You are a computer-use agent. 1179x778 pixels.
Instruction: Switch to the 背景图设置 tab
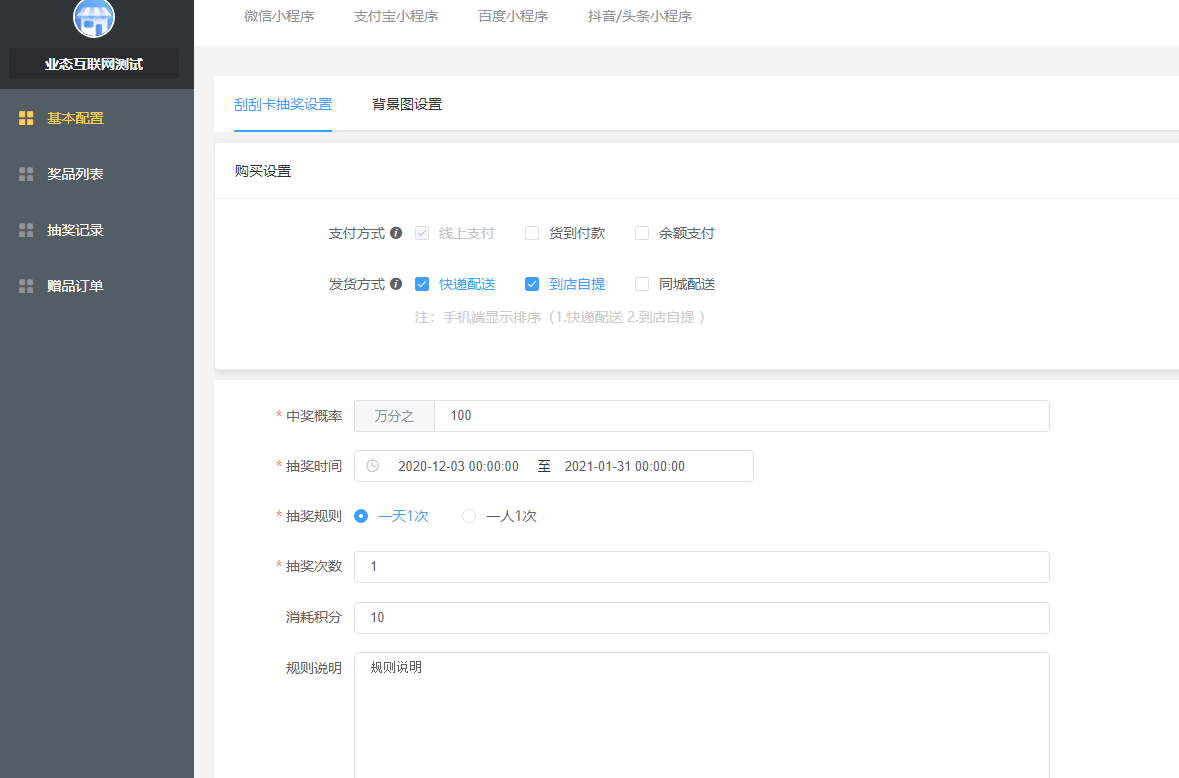407,104
